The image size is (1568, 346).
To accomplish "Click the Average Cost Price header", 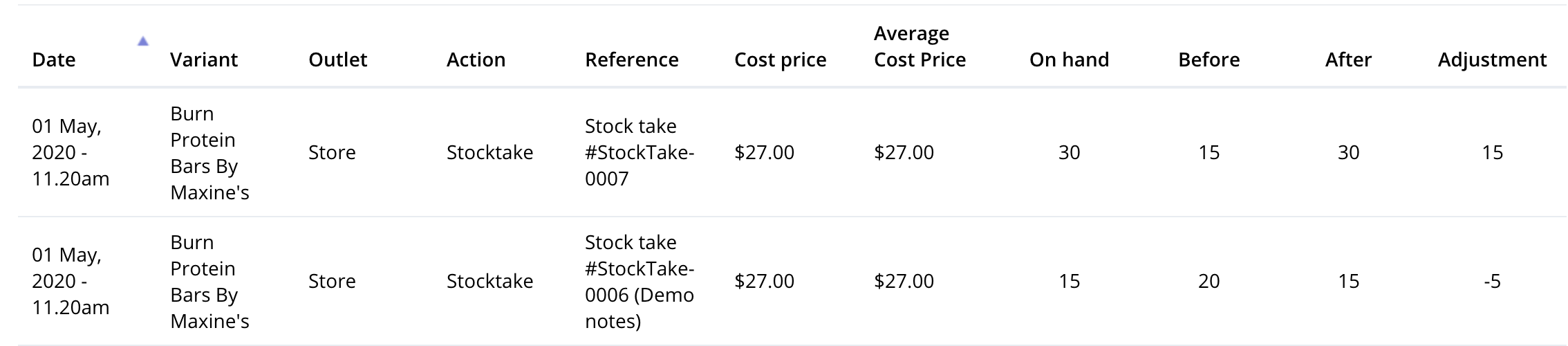I will [920, 47].
